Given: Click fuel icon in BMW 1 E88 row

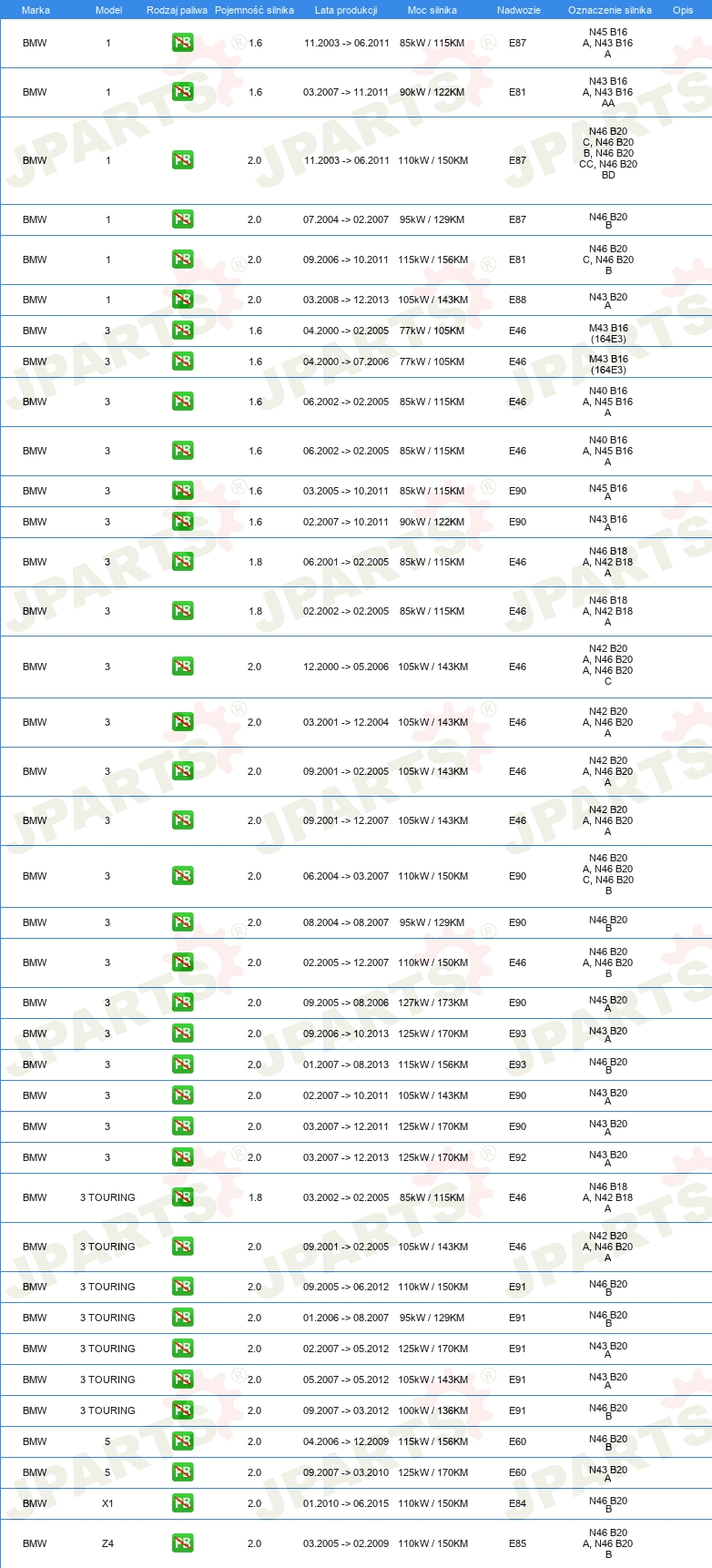Looking at the screenshot, I should pyautogui.click(x=182, y=300).
